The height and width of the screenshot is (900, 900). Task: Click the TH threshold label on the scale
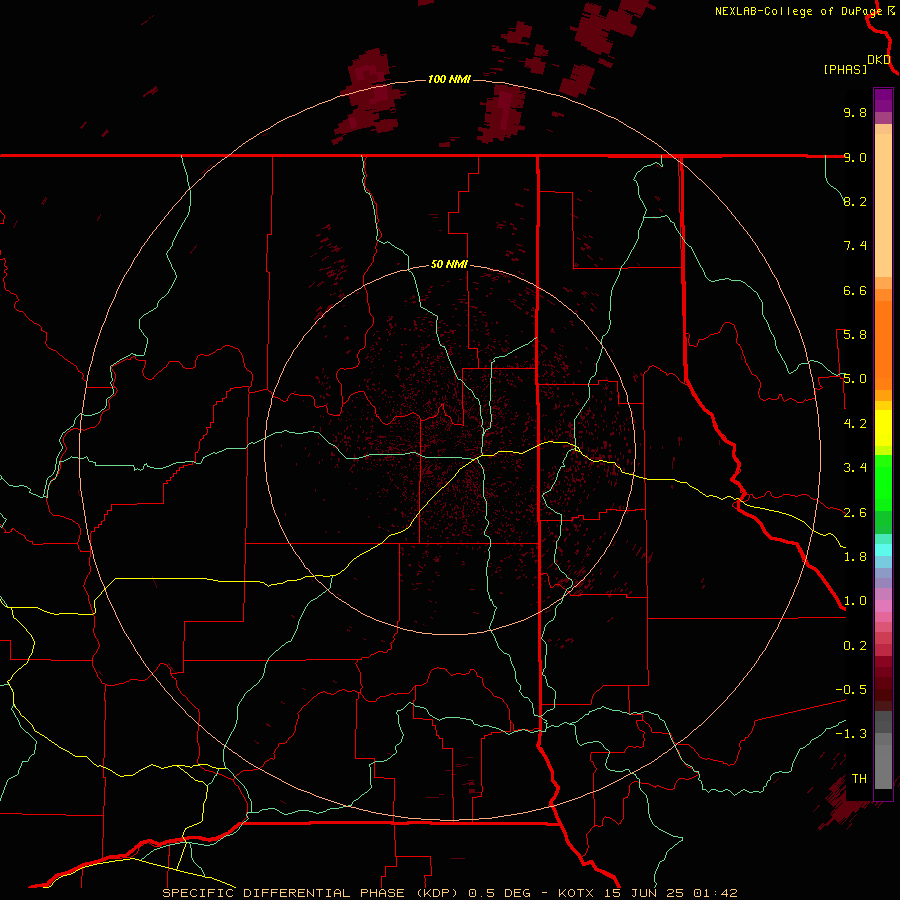(859, 779)
